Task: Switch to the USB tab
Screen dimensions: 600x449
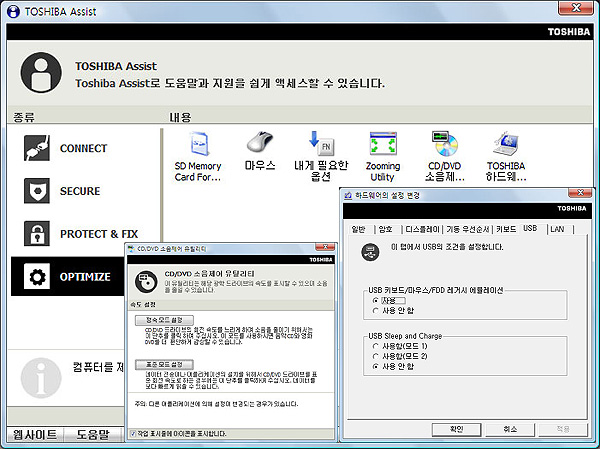Action: click(530, 229)
